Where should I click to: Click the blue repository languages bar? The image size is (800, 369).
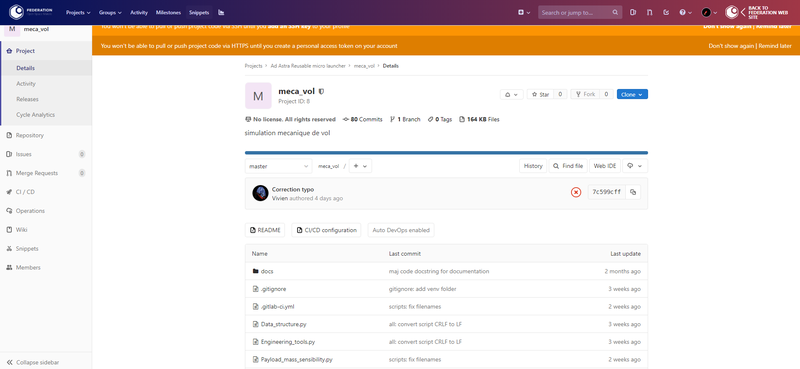coord(446,153)
